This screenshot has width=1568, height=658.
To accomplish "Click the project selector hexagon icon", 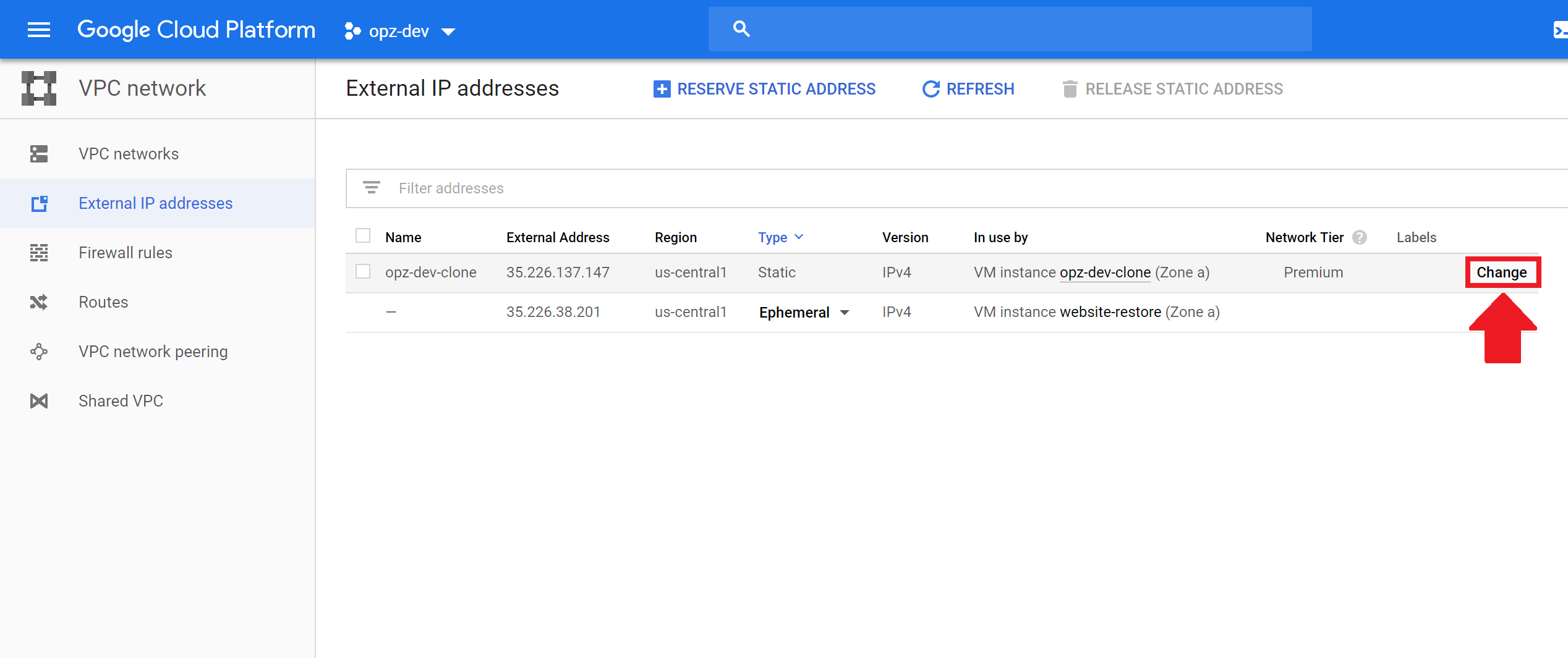I will [x=352, y=31].
